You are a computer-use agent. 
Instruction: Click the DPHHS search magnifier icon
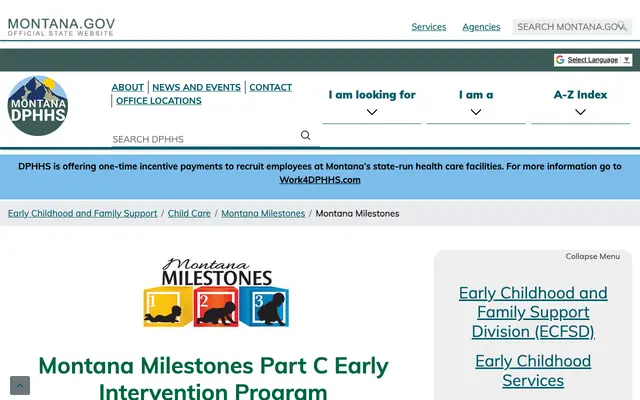pyautogui.click(x=305, y=136)
